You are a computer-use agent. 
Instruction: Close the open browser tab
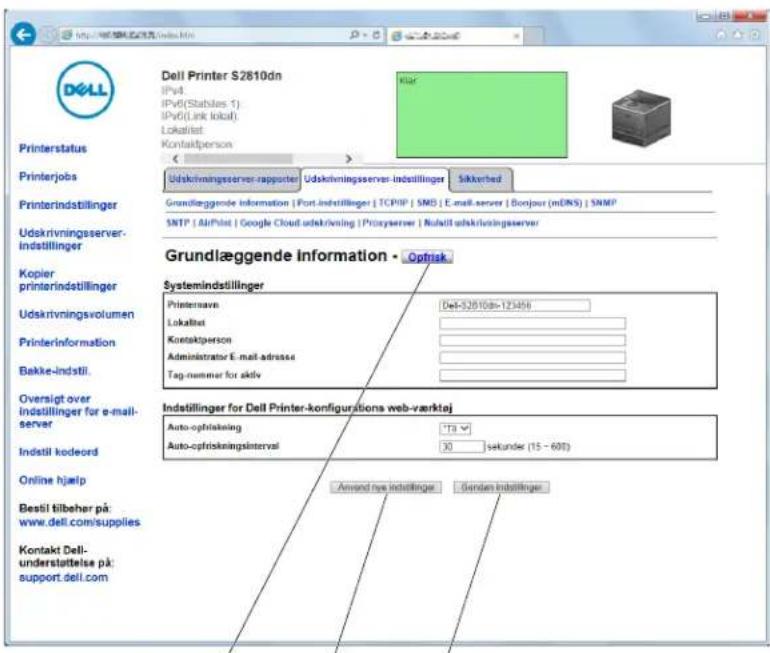coord(516,36)
